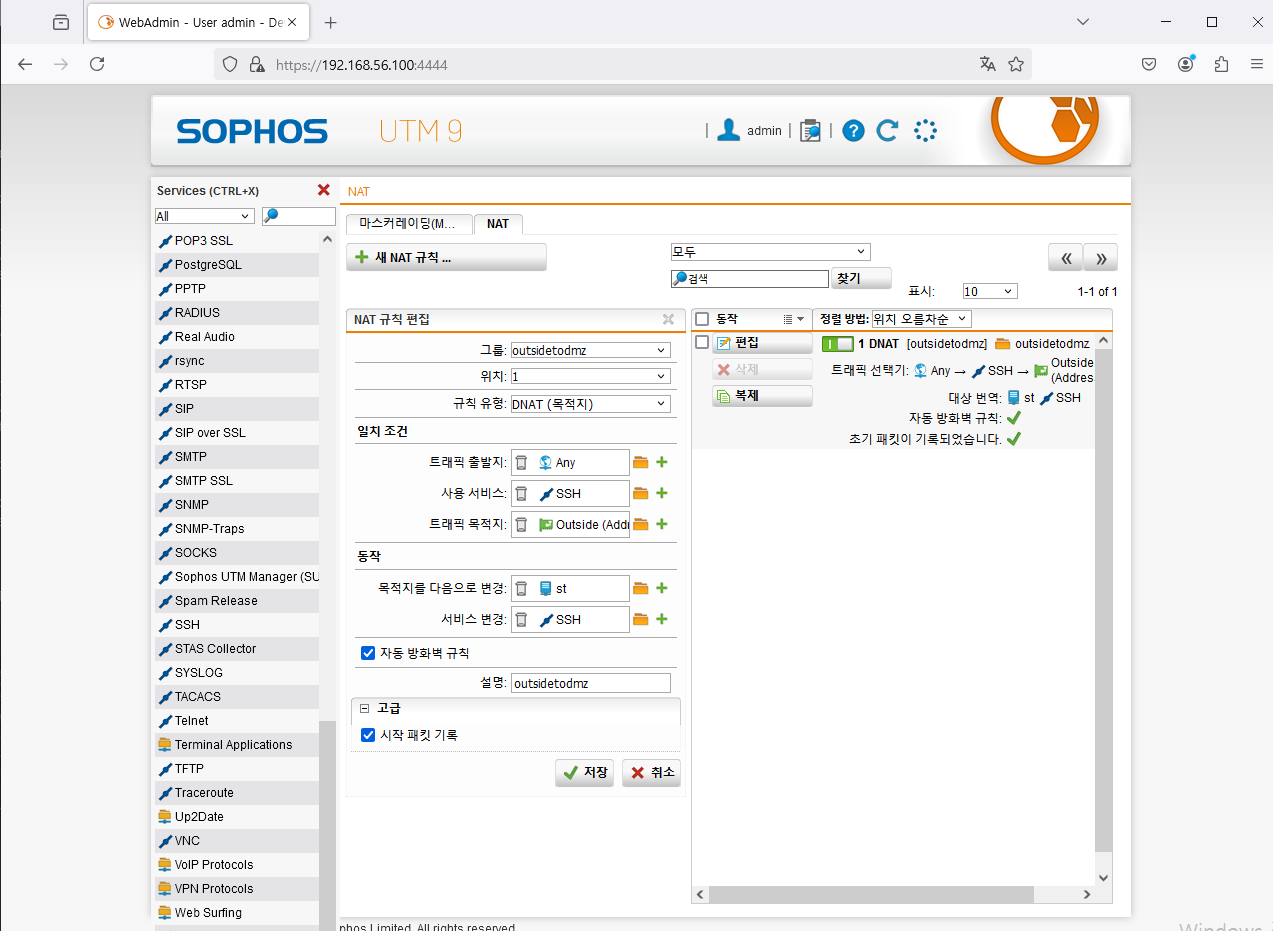Check the DNAT rule 1 row checkbox

click(702, 342)
